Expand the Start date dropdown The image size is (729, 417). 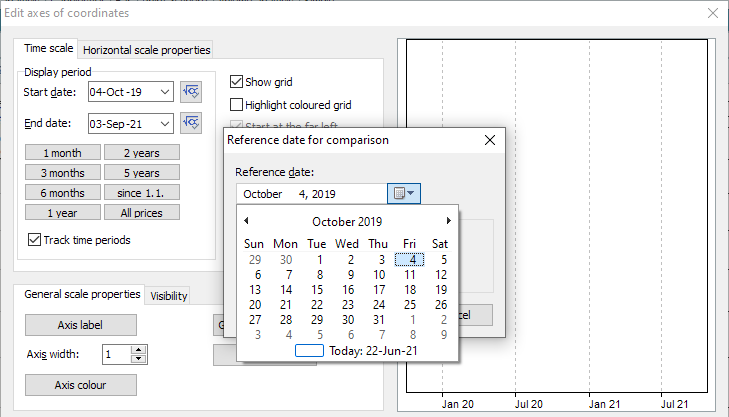coord(164,92)
